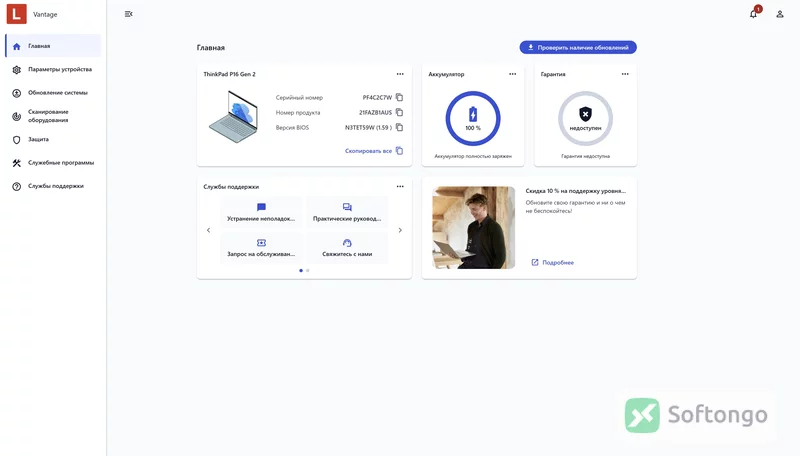The image size is (800, 456).
Task: Open Службы поддержки card options menu
Action: pyautogui.click(x=400, y=187)
